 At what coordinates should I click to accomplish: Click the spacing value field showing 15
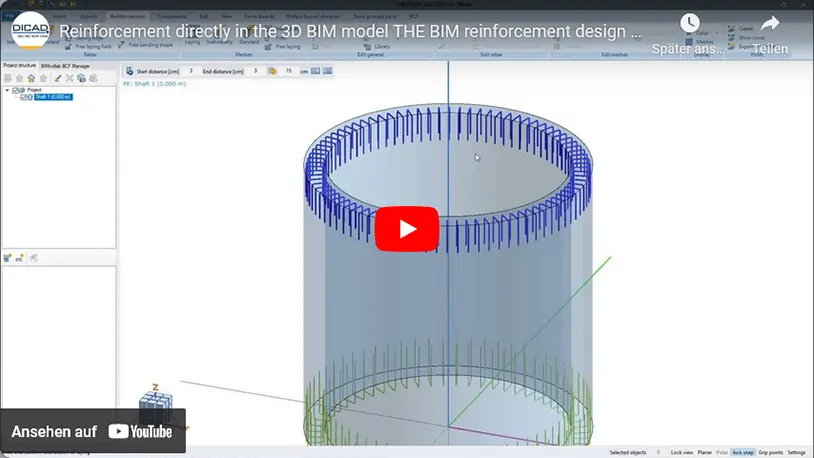point(289,71)
